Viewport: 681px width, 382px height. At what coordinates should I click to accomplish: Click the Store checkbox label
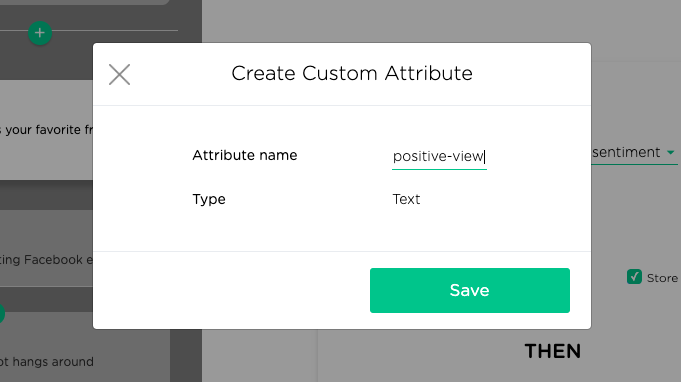tap(662, 278)
